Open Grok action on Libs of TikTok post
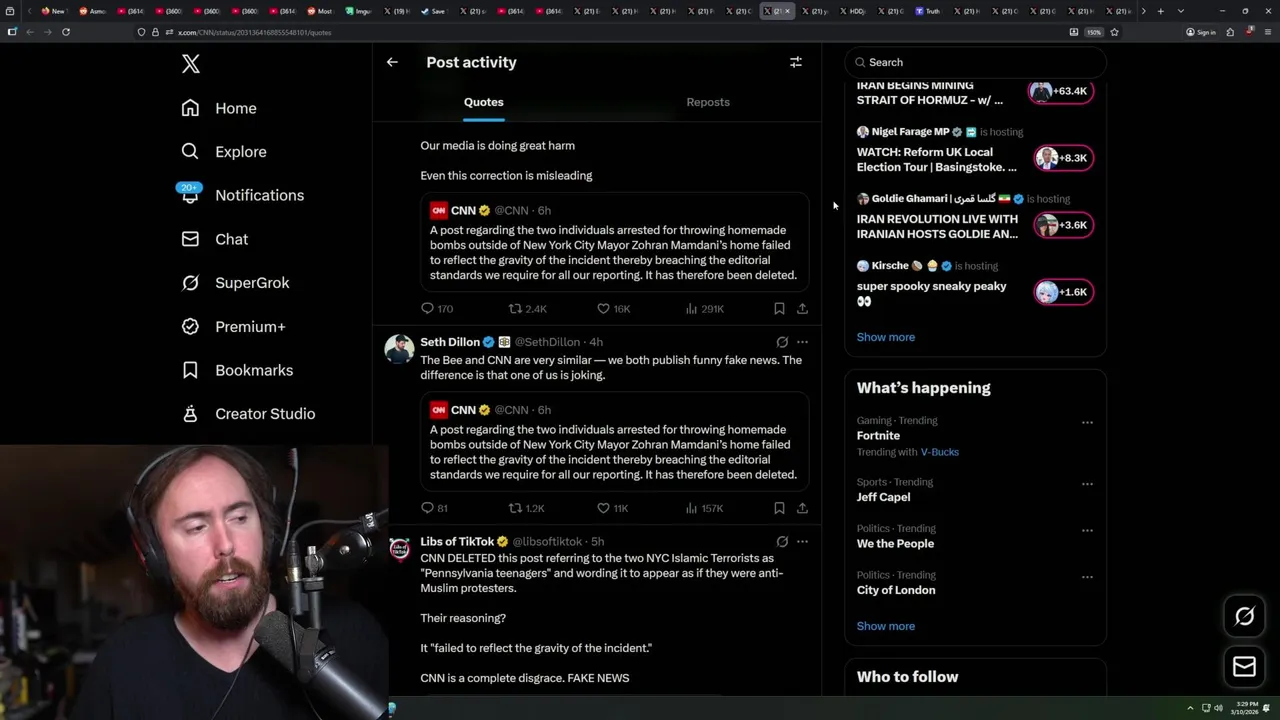This screenshot has width=1280, height=720. (x=782, y=542)
